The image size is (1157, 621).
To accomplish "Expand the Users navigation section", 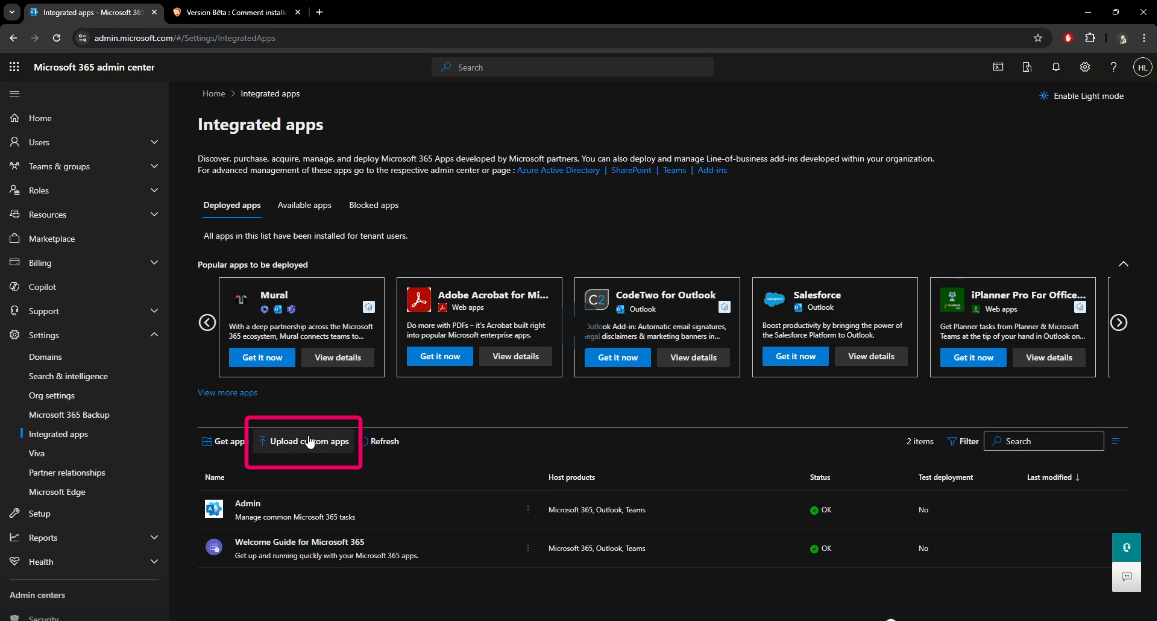I will [x=154, y=142].
